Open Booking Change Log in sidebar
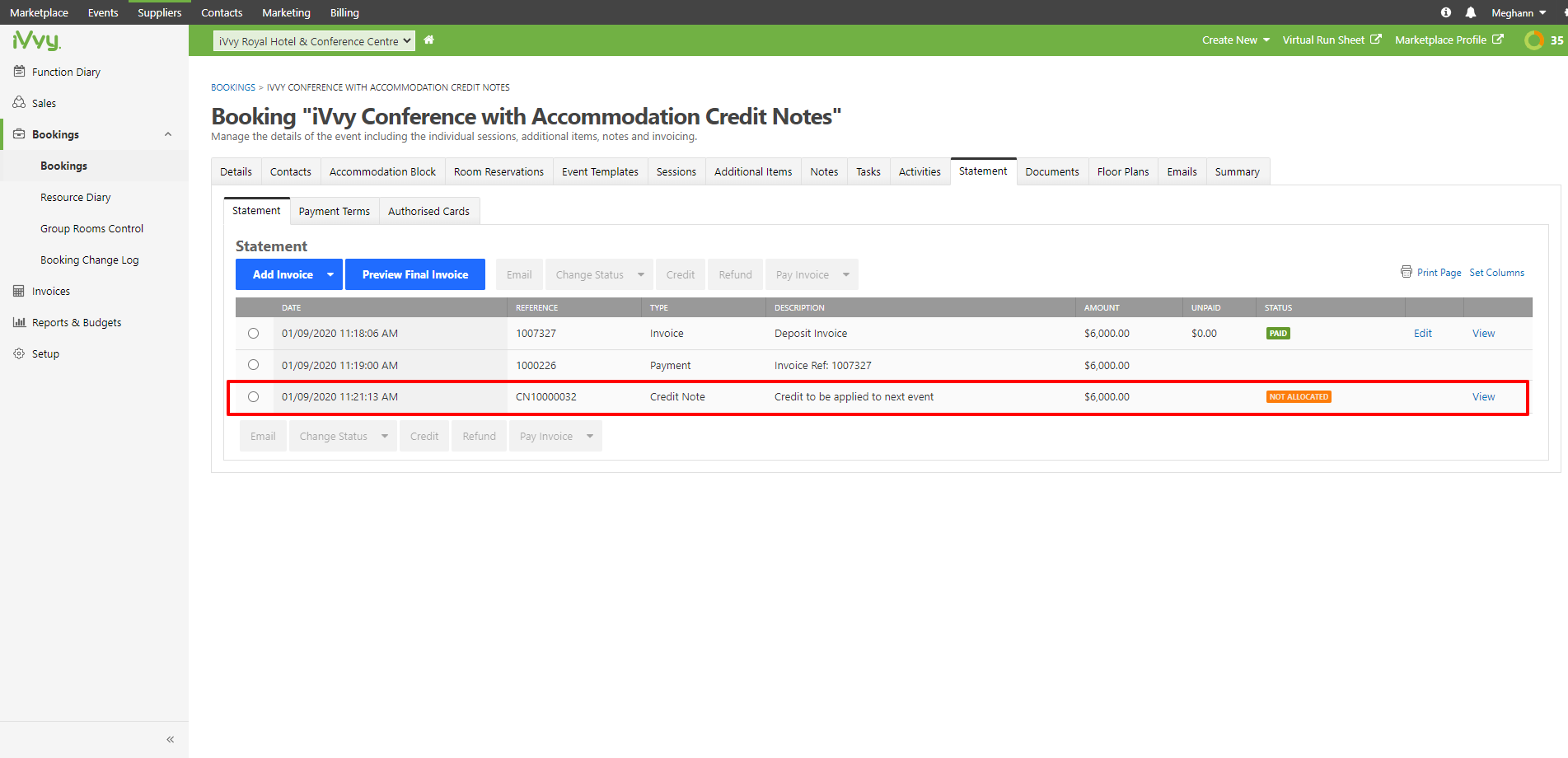This screenshot has height=758, width=1568. [x=89, y=260]
